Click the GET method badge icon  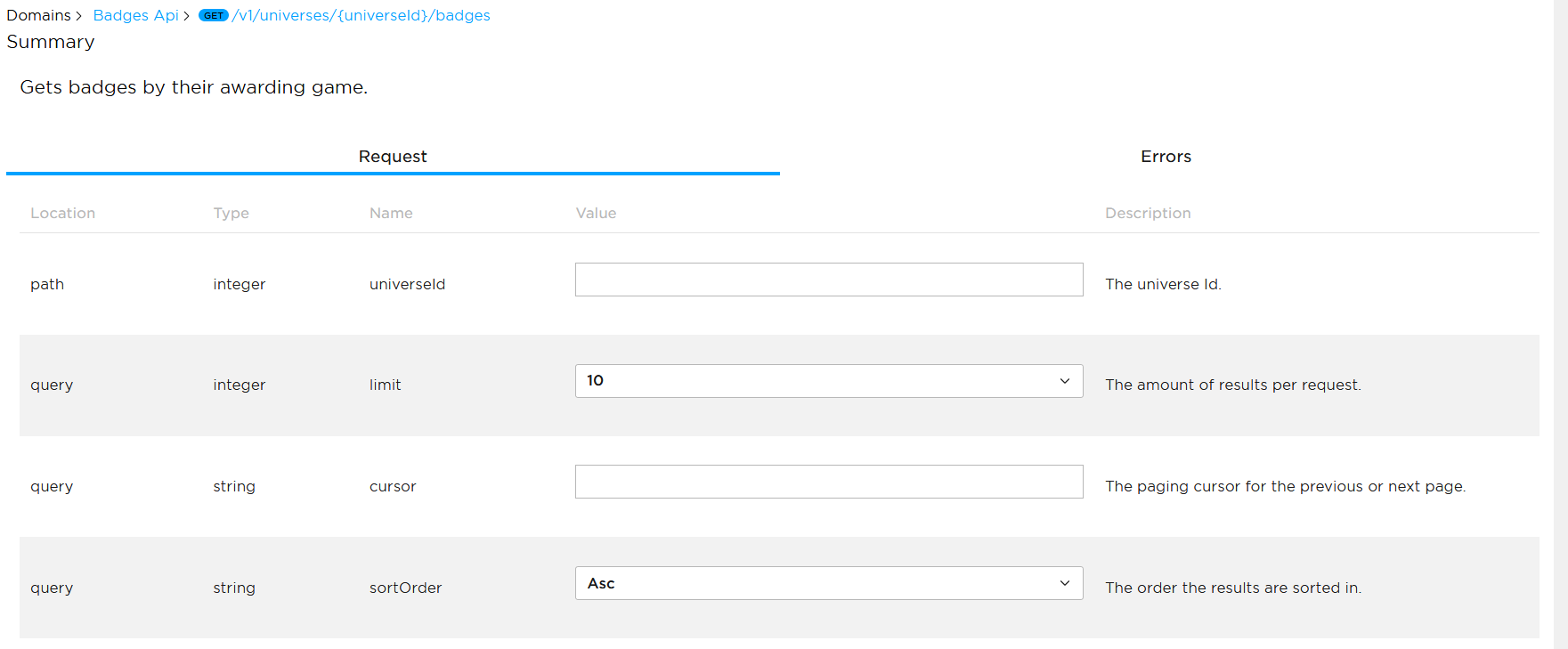[214, 15]
